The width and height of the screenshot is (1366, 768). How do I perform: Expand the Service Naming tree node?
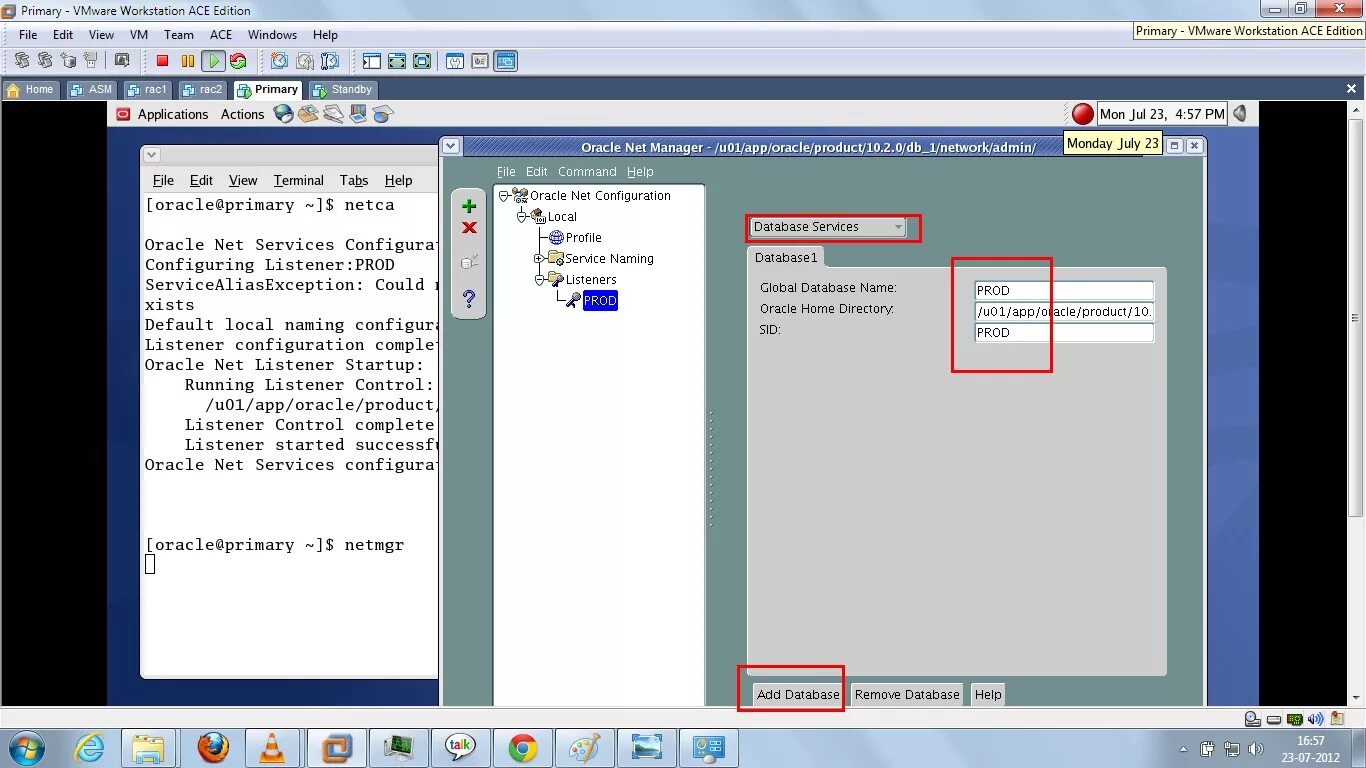538,259
